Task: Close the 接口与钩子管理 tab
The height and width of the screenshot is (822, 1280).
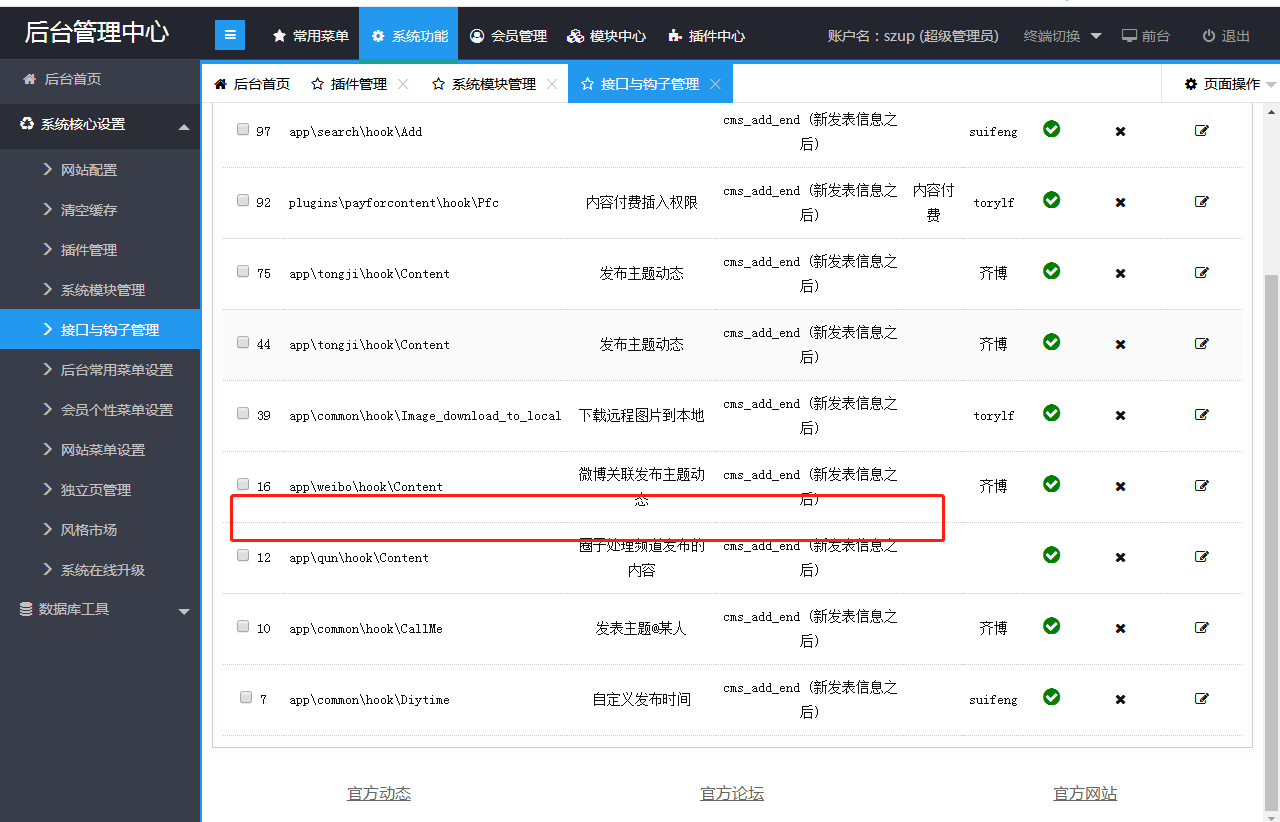Action: pos(715,84)
